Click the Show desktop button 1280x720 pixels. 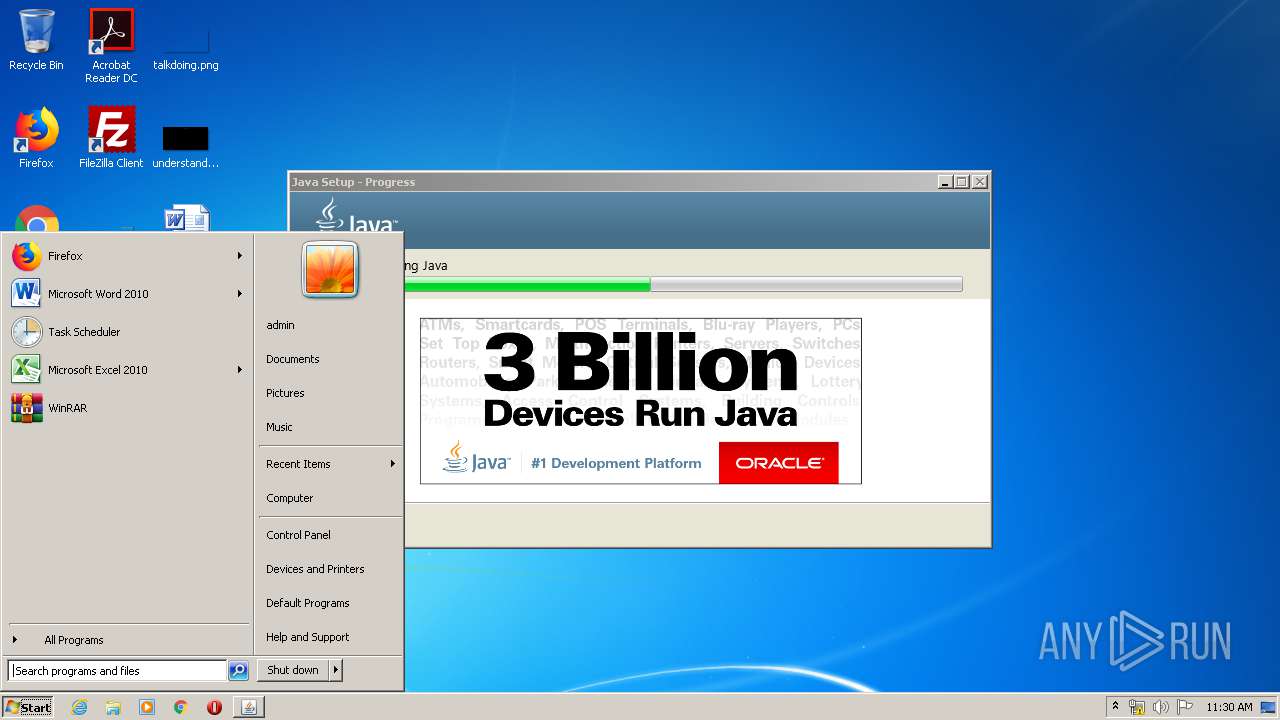point(1269,707)
